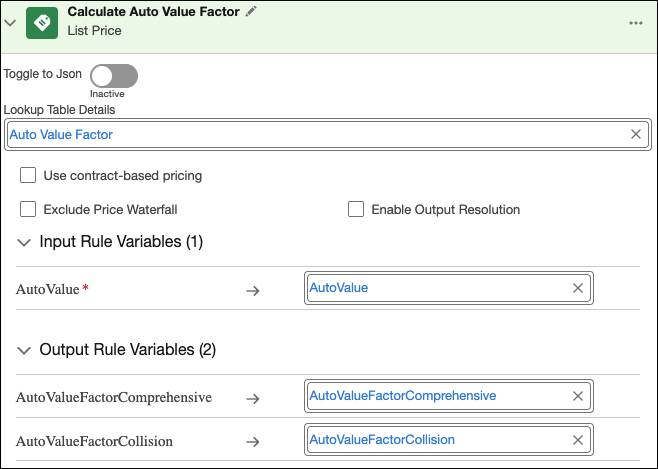Collapse Output Rule Variables section
The width and height of the screenshot is (658, 469).
(x=24, y=350)
